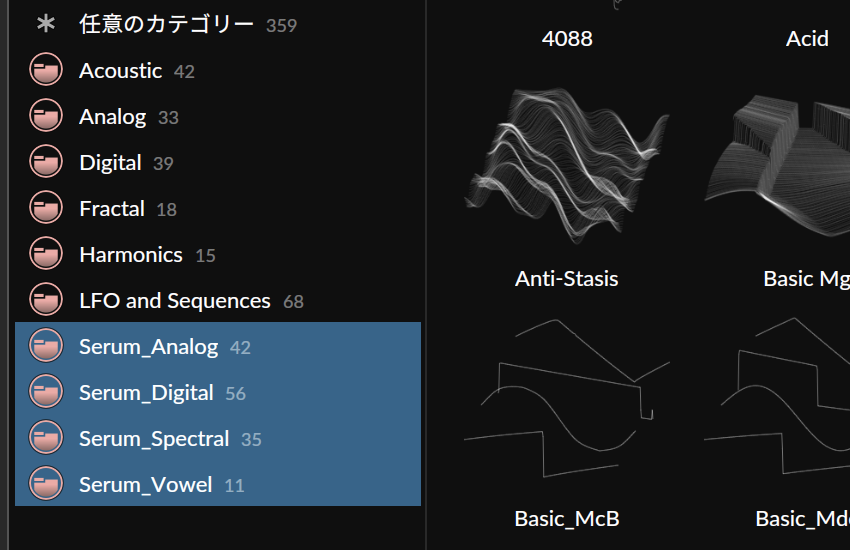The width and height of the screenshot is (850, 550).
Task: Select the Anti-Stasis wavetable thumbnail
Action: pos(567,165)
